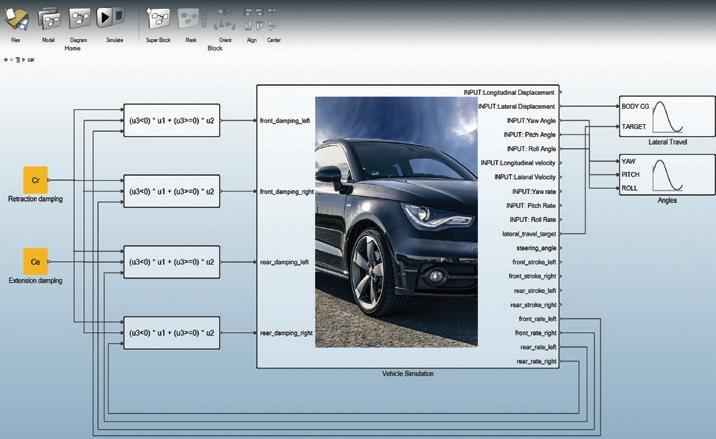This screenshot has width=716, height=439.
Task: Click the rear_rate_left output port
Action: point(538,347)
